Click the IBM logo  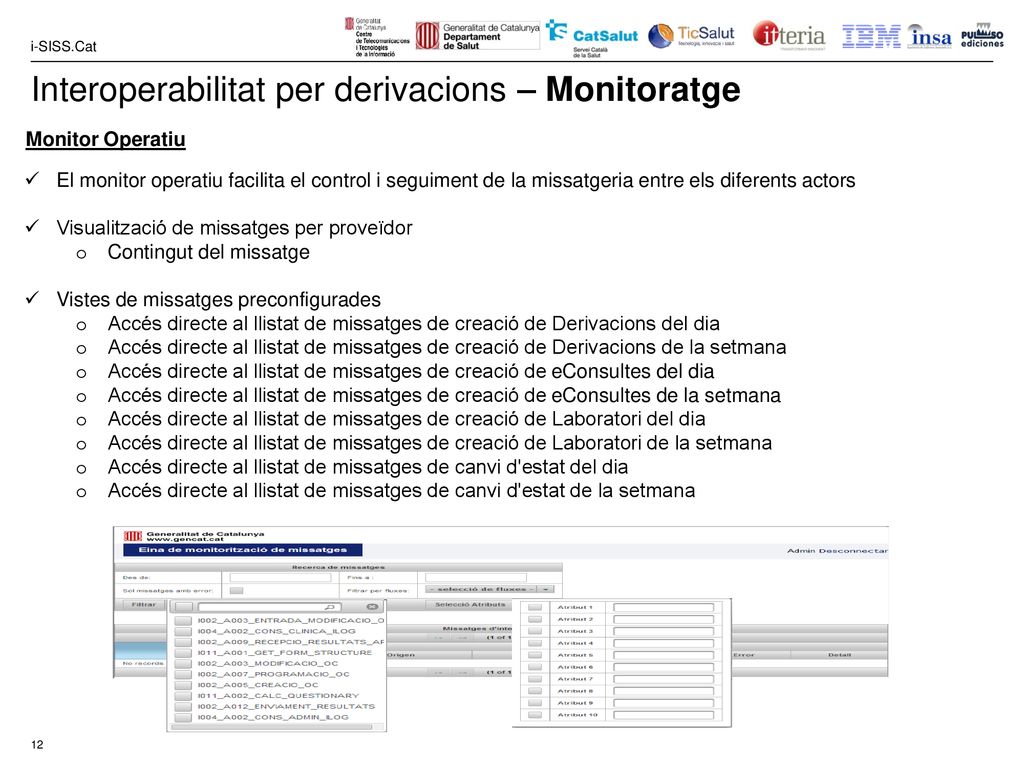(871, 36)
